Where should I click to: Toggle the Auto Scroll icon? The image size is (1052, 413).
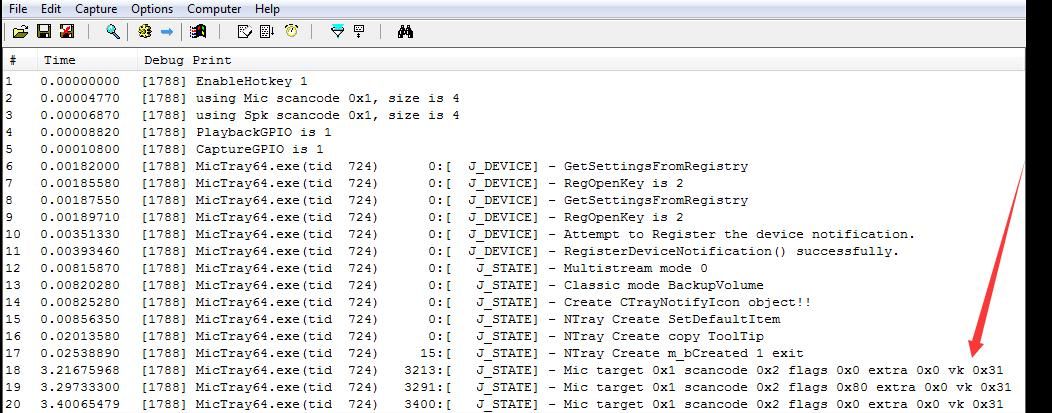pyautogui.click(x=267, y=32)
